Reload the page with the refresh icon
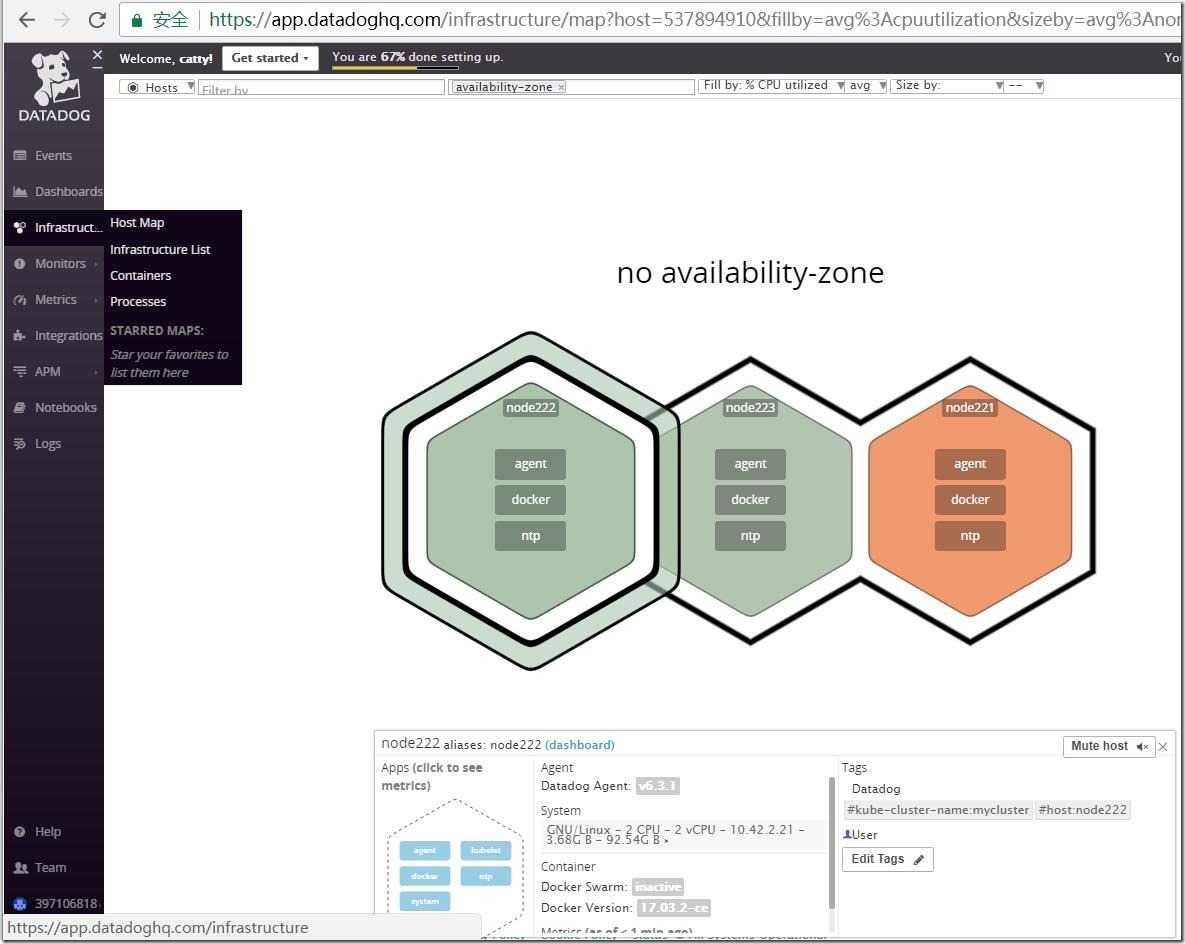Screen dimensions: 1185x944 pos(97,20)
